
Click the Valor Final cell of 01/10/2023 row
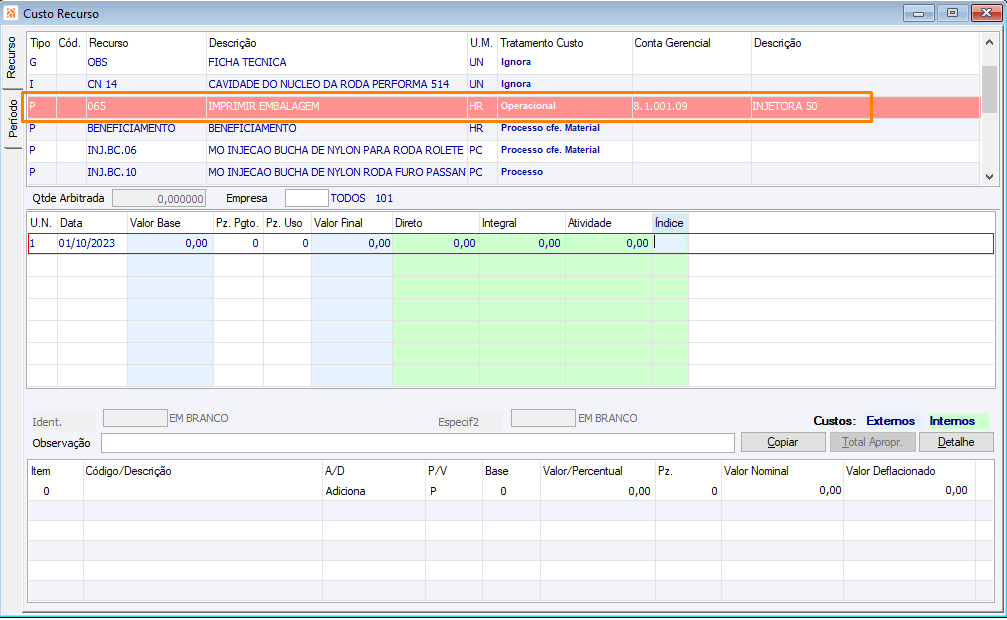click(x=352, y=243)
